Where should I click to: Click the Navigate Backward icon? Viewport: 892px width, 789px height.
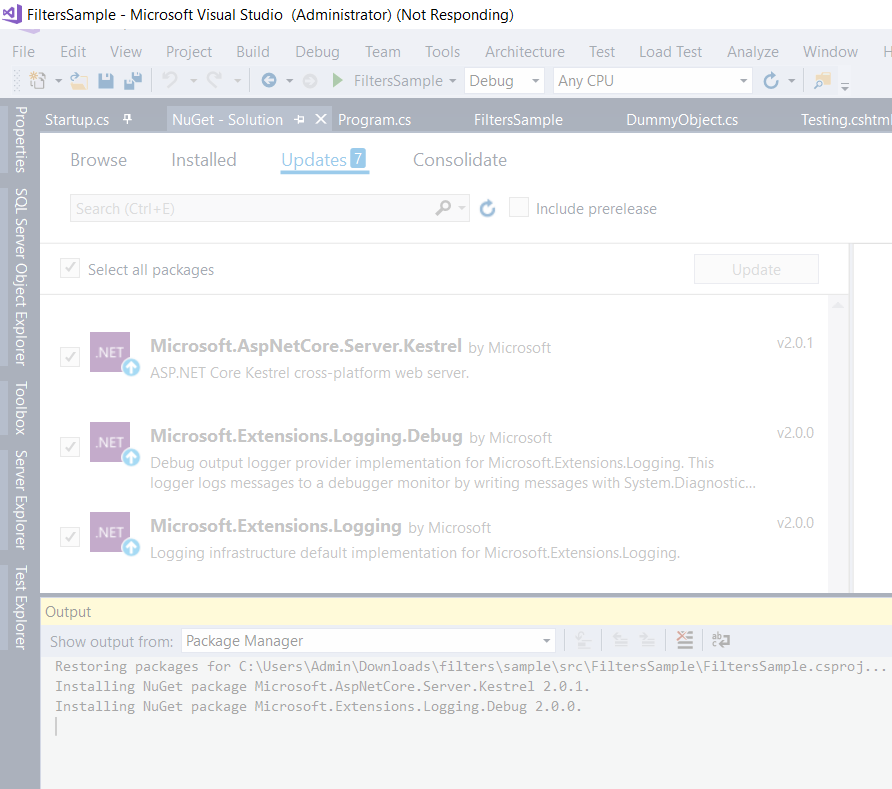269,81
